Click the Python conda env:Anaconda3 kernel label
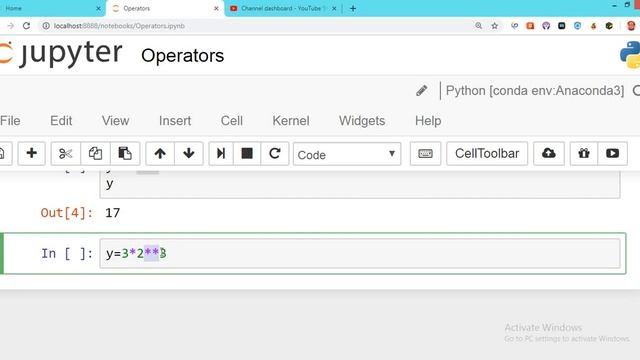This screenshot has width=640, height=360. click(x=535, y=90)
